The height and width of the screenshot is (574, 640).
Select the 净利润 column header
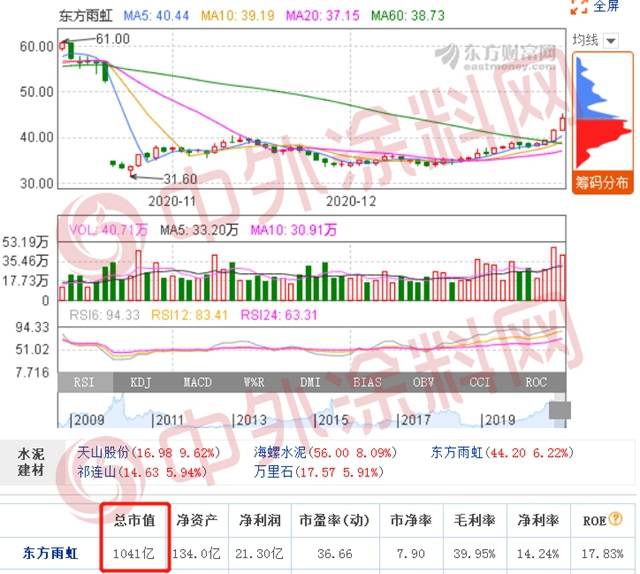(x=260, y=521)
